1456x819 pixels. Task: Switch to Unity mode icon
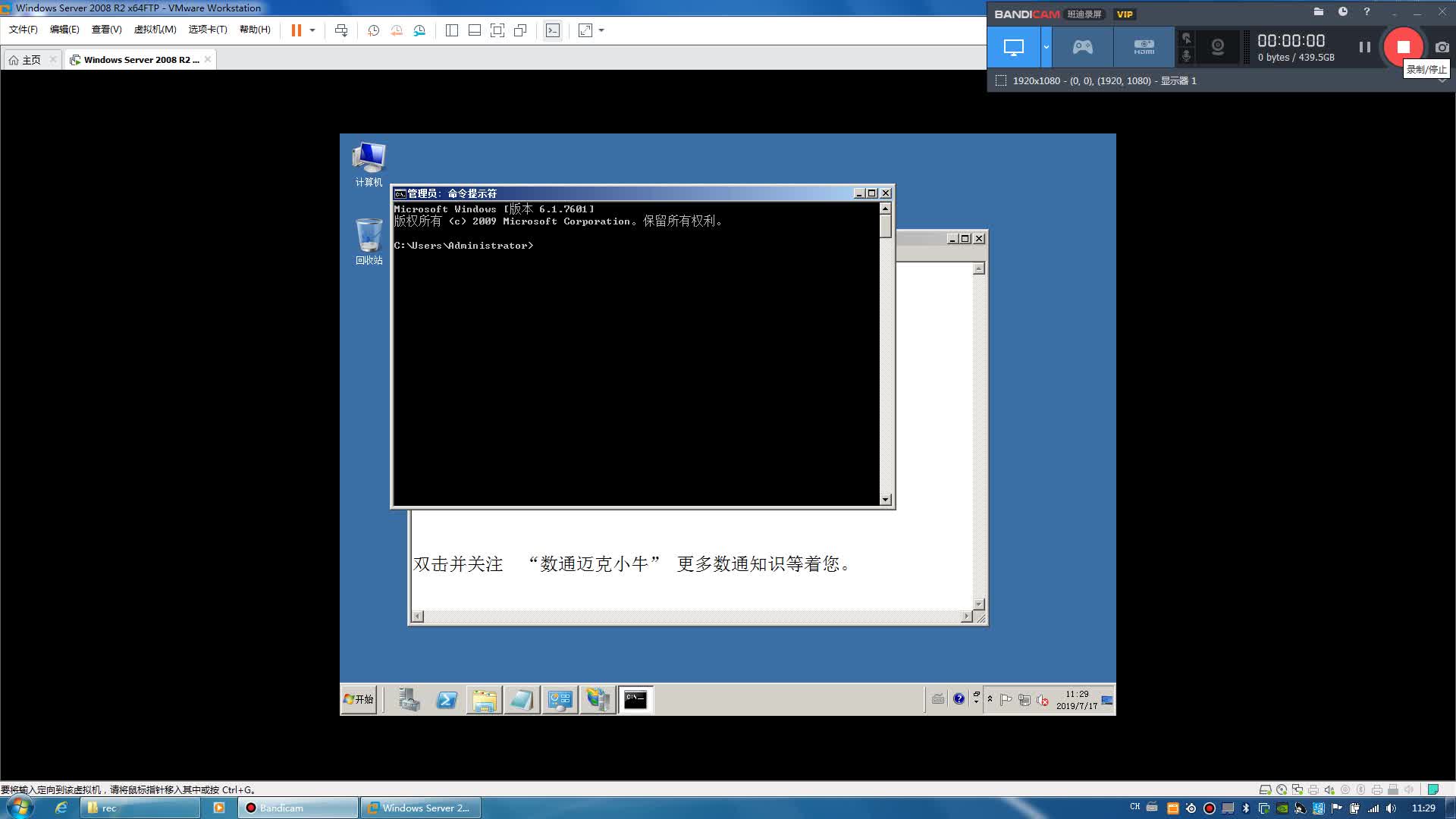pyautogui.click(x=520, y=30)
